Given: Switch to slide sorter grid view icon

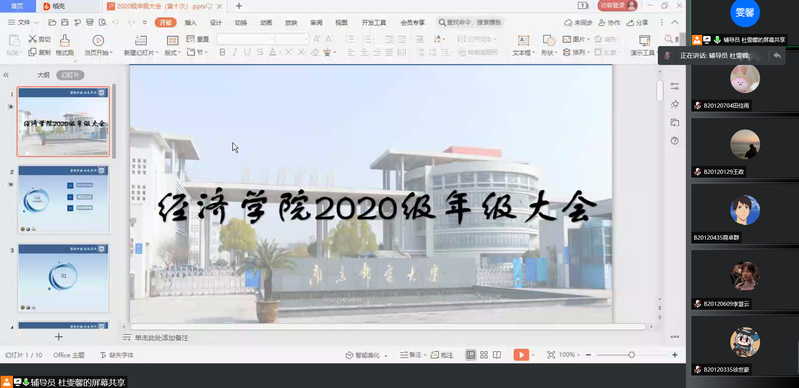Looking at the screenshot, I should point(484,355).
